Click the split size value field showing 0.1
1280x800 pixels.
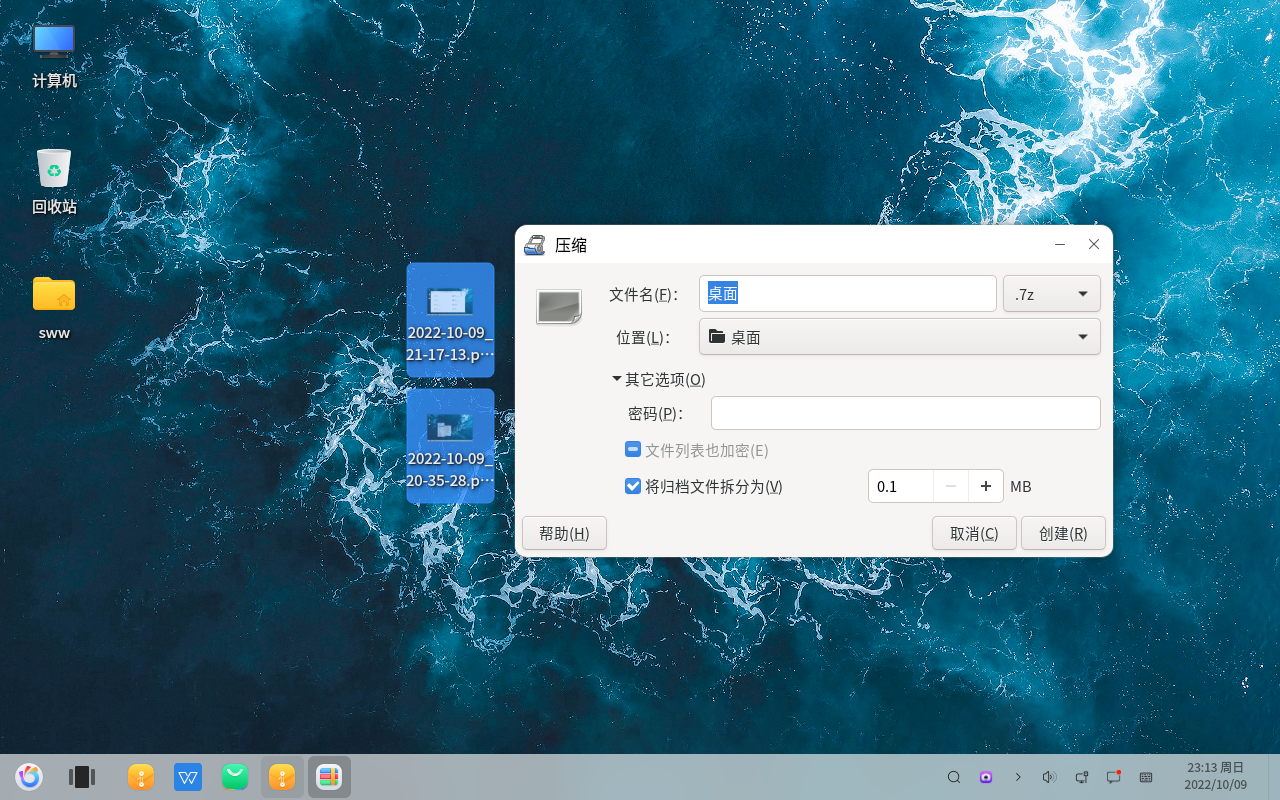901,486
